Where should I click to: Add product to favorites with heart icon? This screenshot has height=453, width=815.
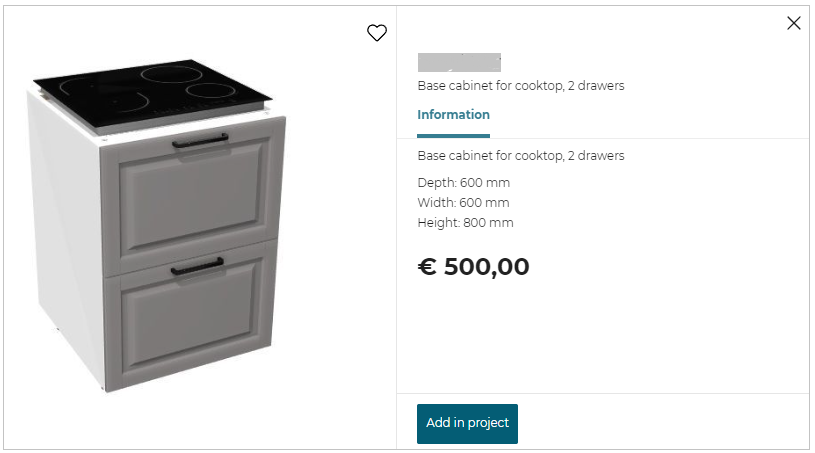[x=376, y=33]
